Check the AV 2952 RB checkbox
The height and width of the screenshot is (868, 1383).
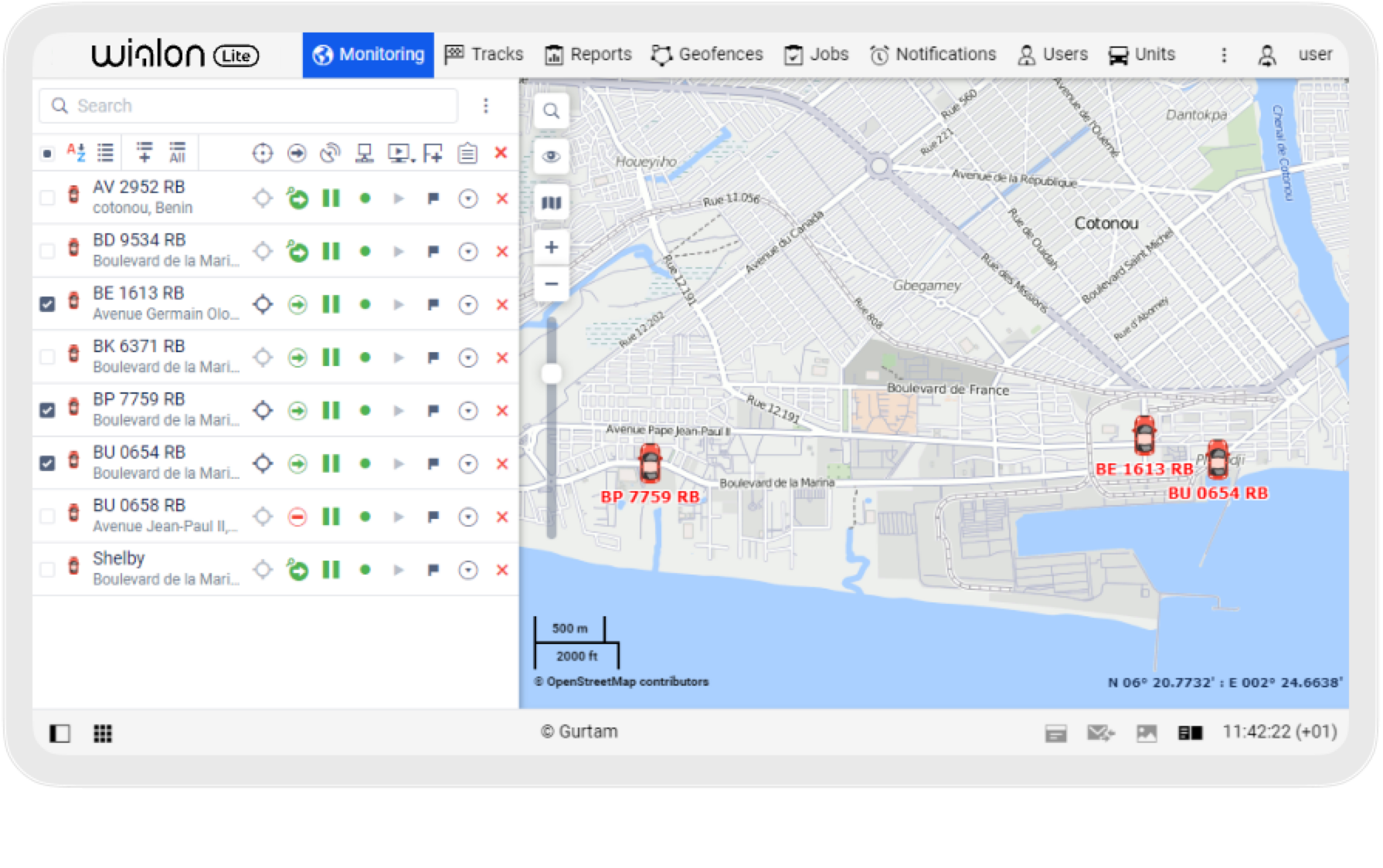coord(47,198)
